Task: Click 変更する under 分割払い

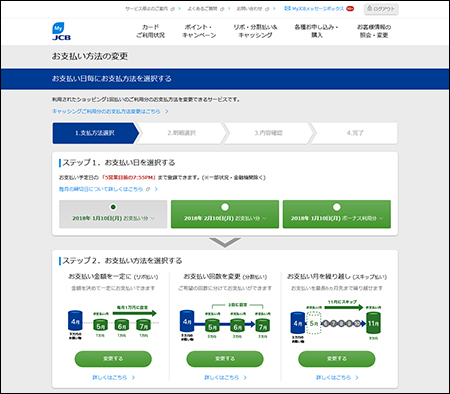Action: pyautogui.click(x=225, y=359)
